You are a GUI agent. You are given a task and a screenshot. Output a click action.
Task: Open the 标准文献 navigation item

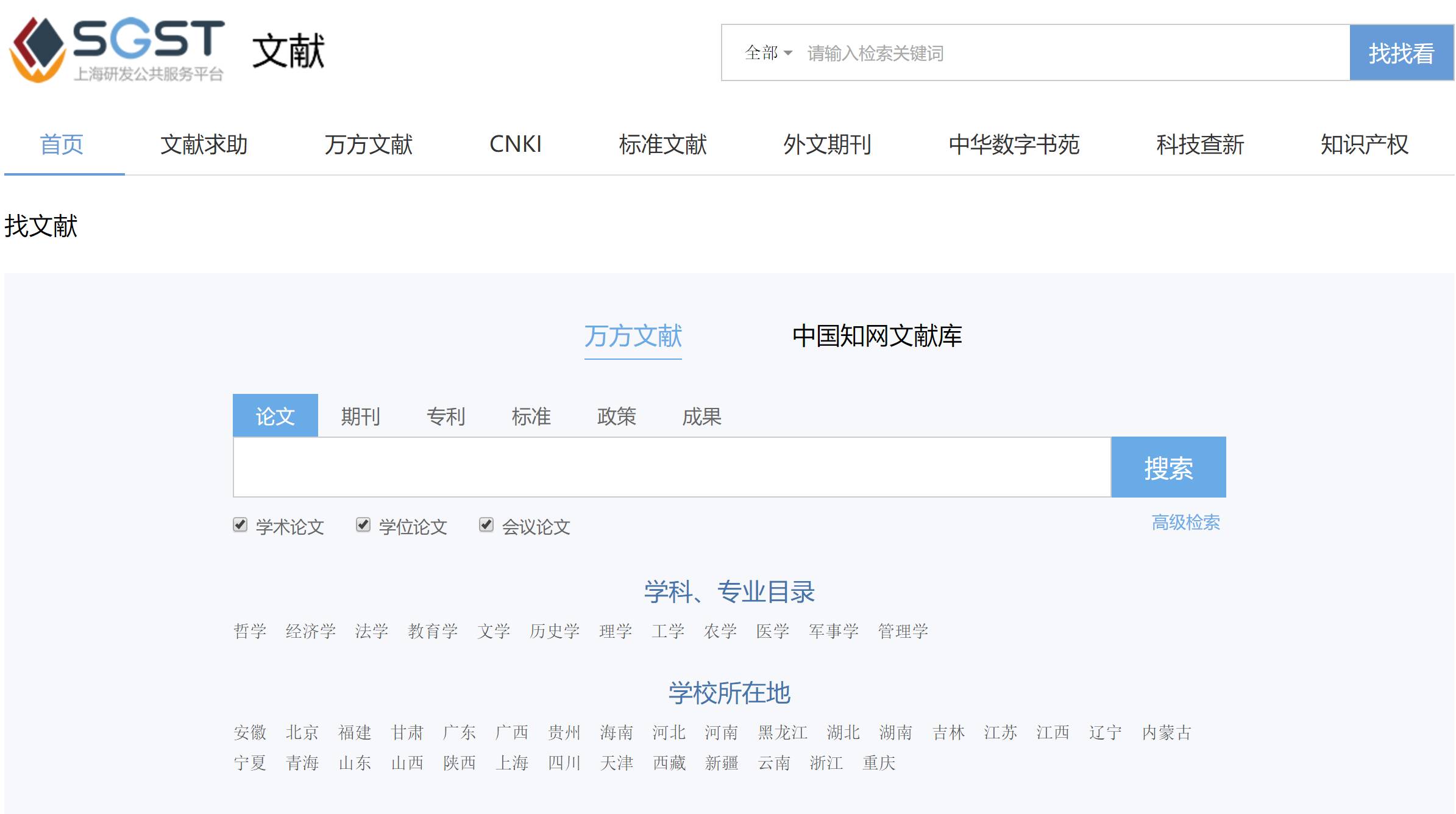[662, 145]
